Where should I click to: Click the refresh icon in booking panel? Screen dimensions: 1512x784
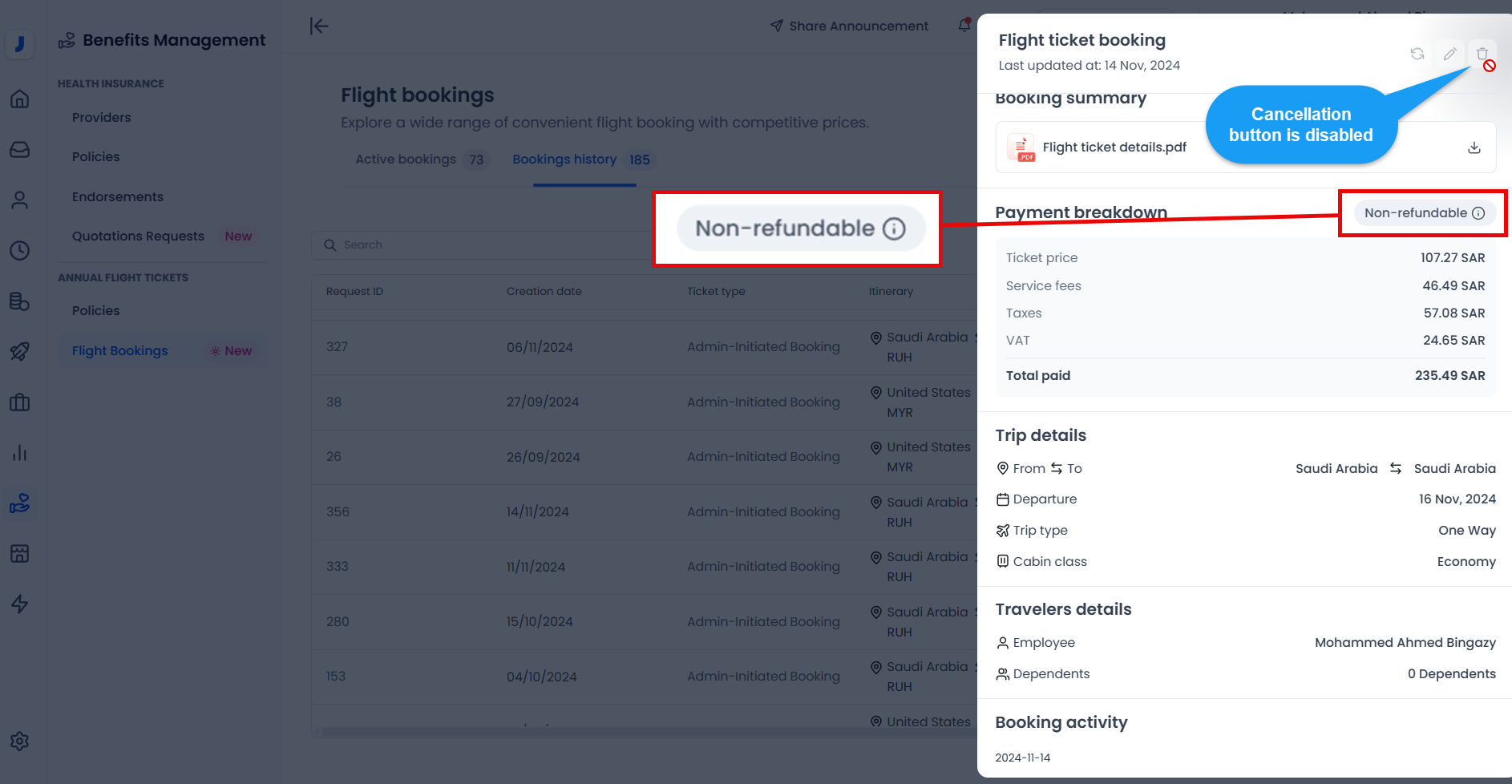point(1417,54)
